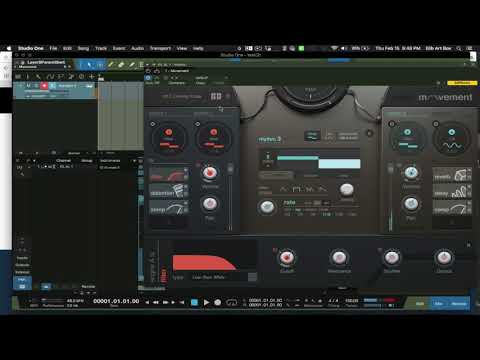The width and height of the screenshot is (480, 360).
Task: Click the filter effect slot on left side
Action: 168,174
